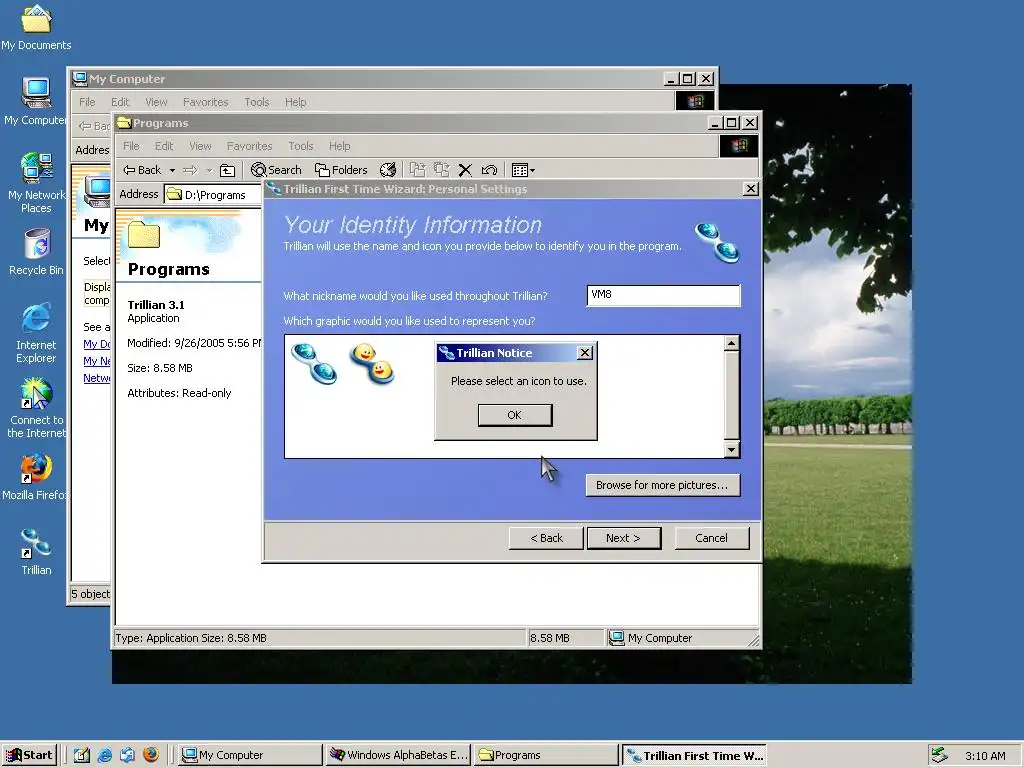
Task: Click the Delete X icon in toolbar
Action: point(465,170)
